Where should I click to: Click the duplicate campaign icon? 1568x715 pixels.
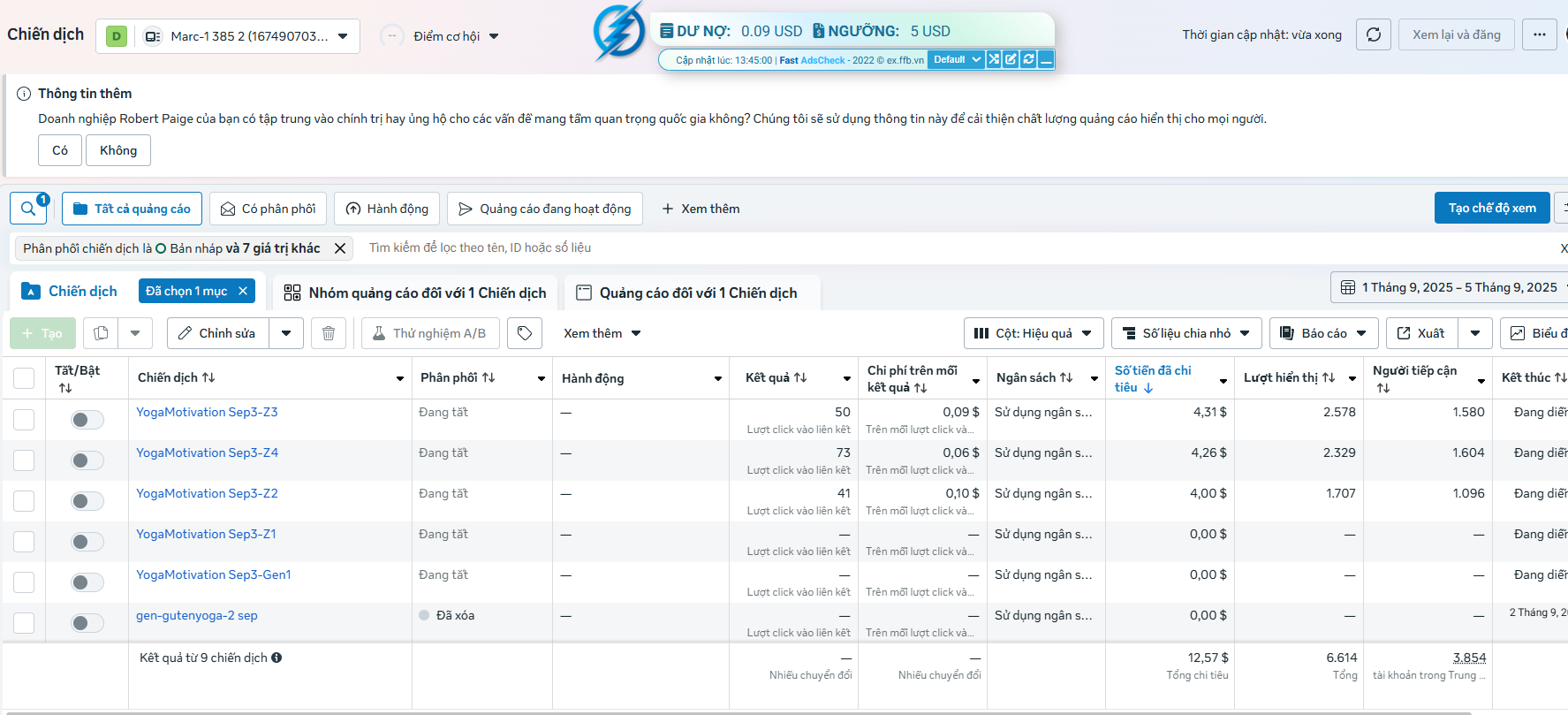pos(102,333)
